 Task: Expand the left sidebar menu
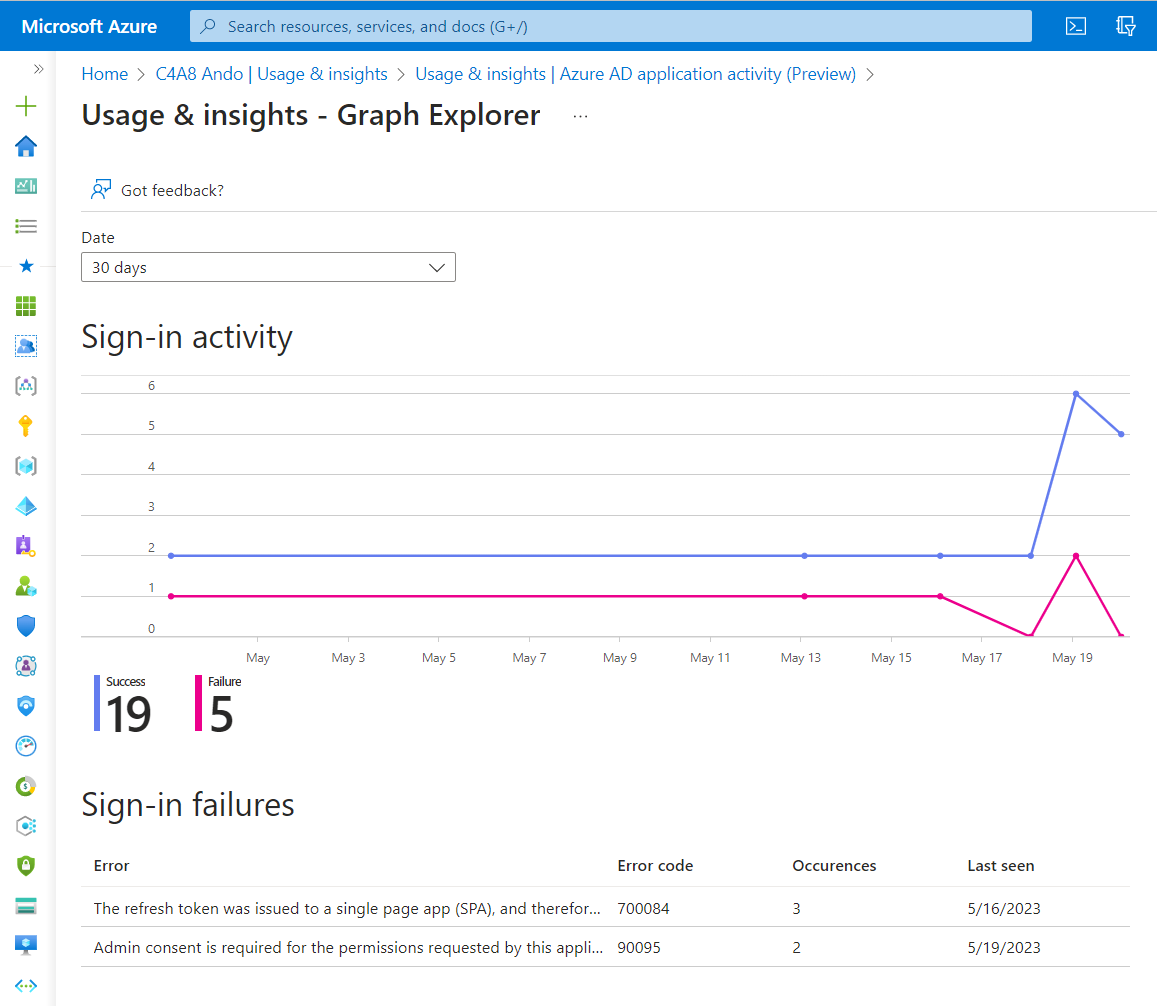tap(38, 69)
